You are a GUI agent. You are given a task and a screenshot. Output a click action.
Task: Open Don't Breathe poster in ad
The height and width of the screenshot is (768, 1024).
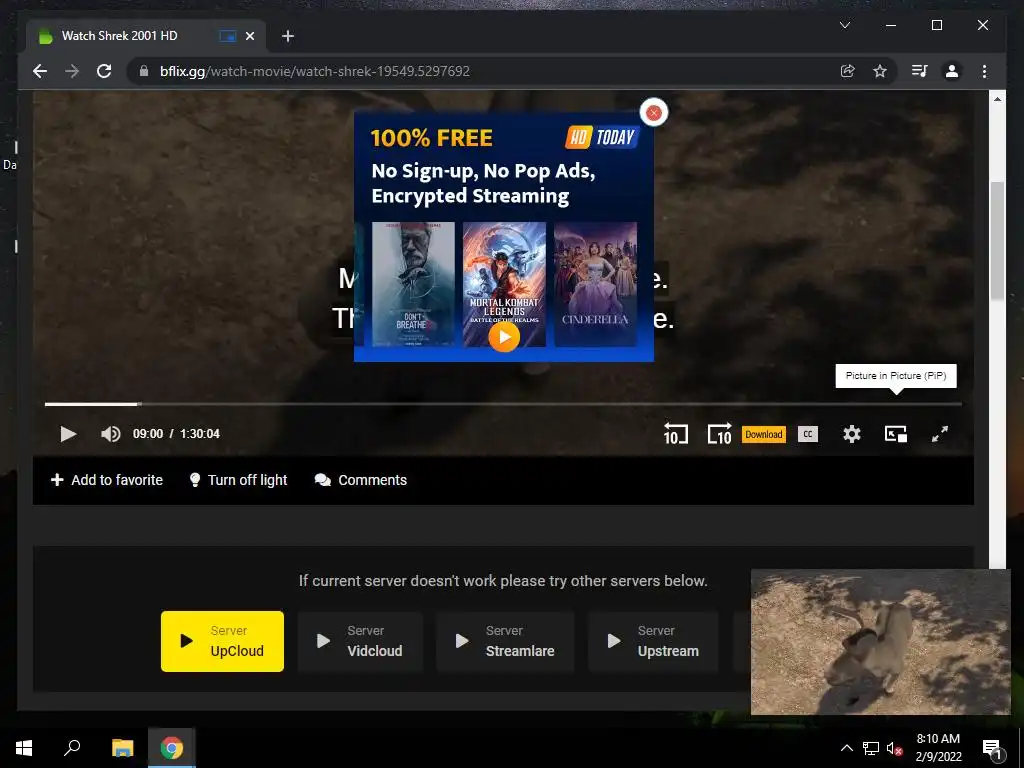[x=413, y=285]
